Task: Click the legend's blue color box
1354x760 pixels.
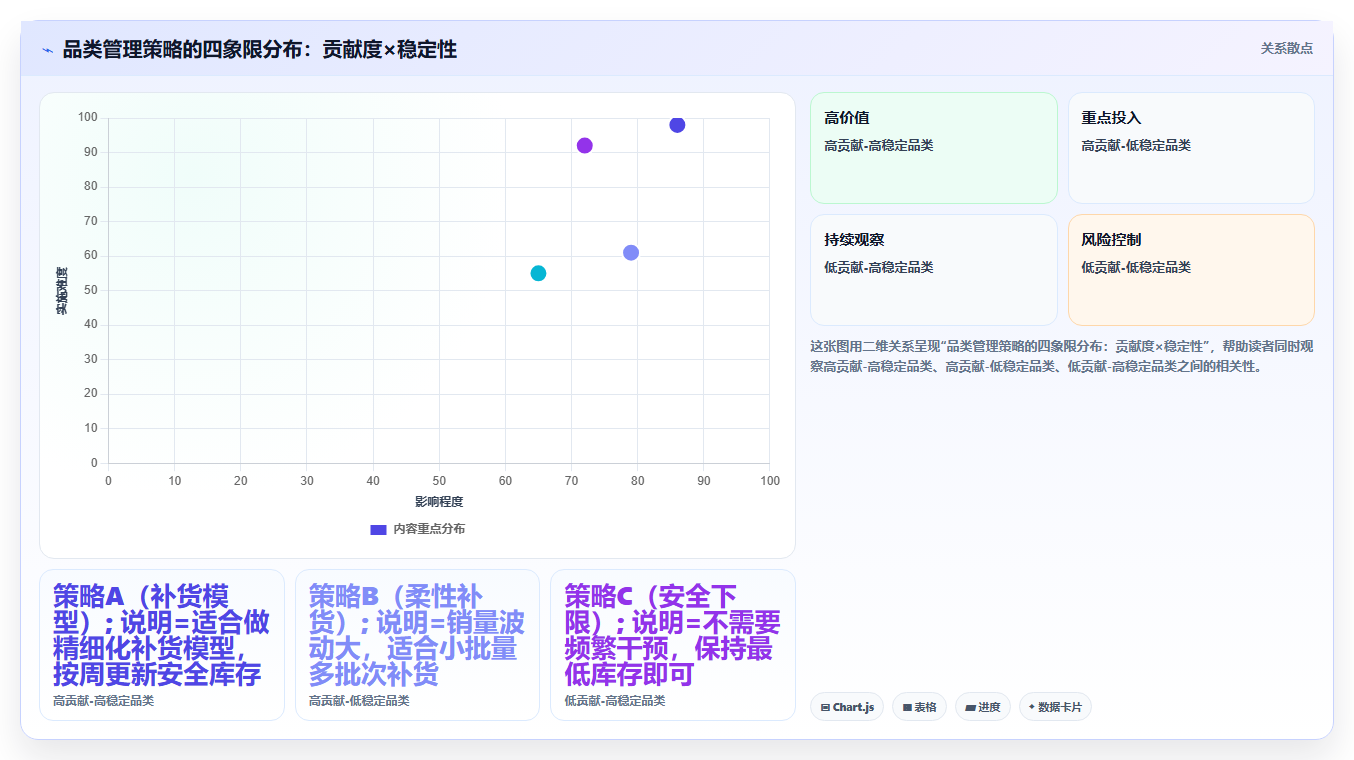Action: 378,529
